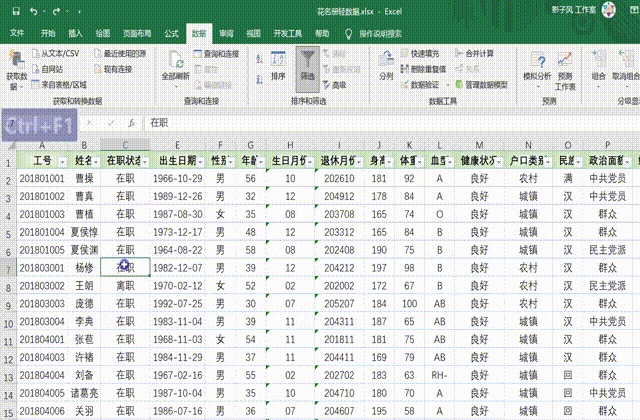This screenshot has height=420, width=640.
Task: Expand the 健康状况 filter dropdown
Action: click(x=499, y=162)
